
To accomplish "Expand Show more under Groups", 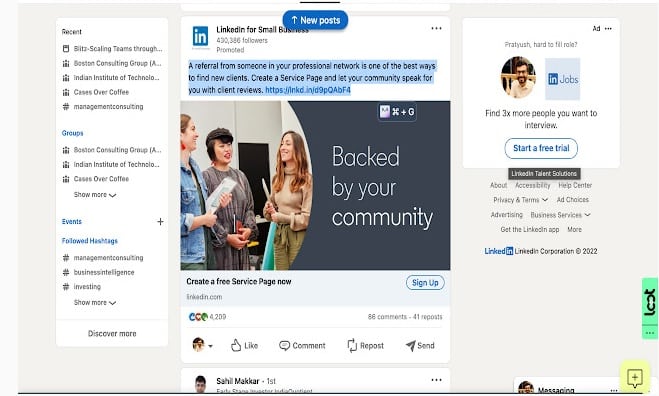I will pos(95,195).
